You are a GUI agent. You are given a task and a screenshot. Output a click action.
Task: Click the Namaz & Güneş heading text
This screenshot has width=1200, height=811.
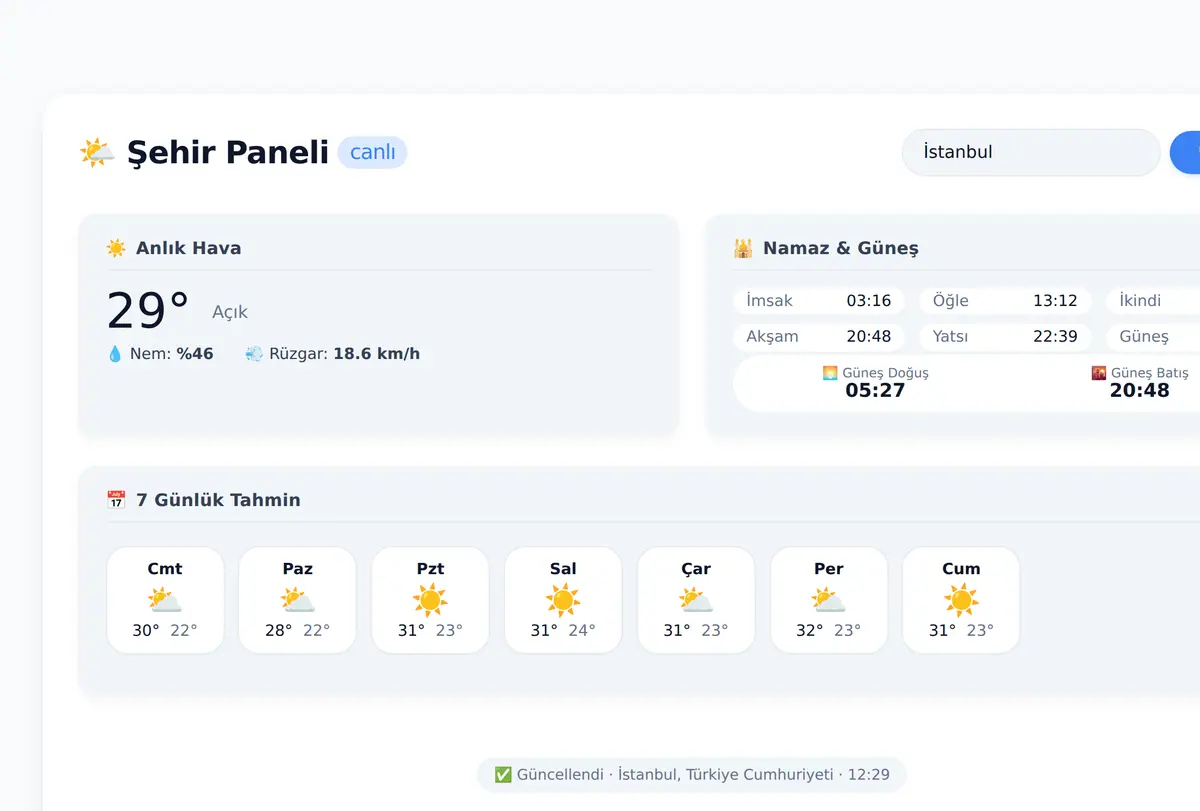coord(841,248)
